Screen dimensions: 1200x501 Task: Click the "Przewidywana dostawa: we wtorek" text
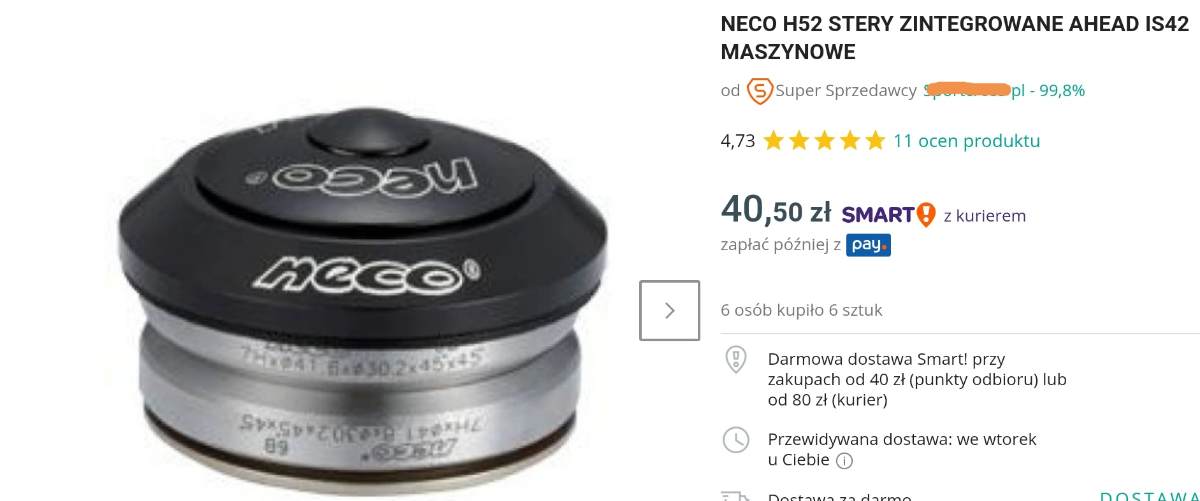point(902,439)
